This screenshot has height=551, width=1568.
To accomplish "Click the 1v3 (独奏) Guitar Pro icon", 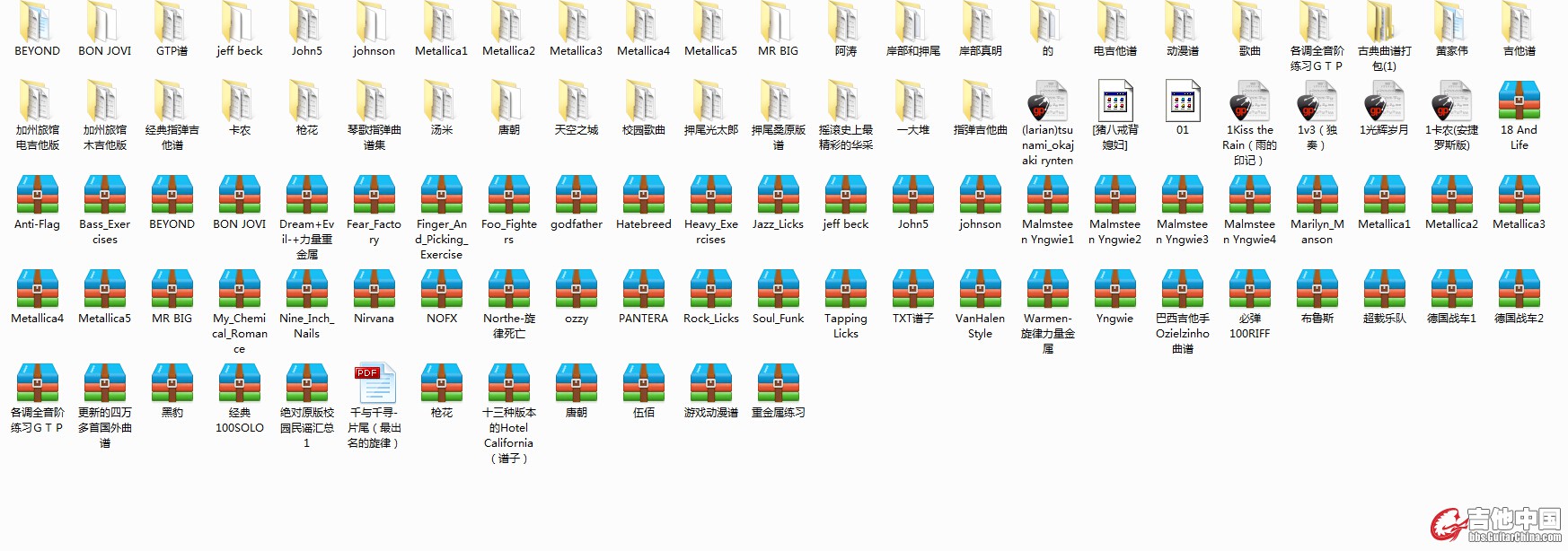I will coord(1317,101).
